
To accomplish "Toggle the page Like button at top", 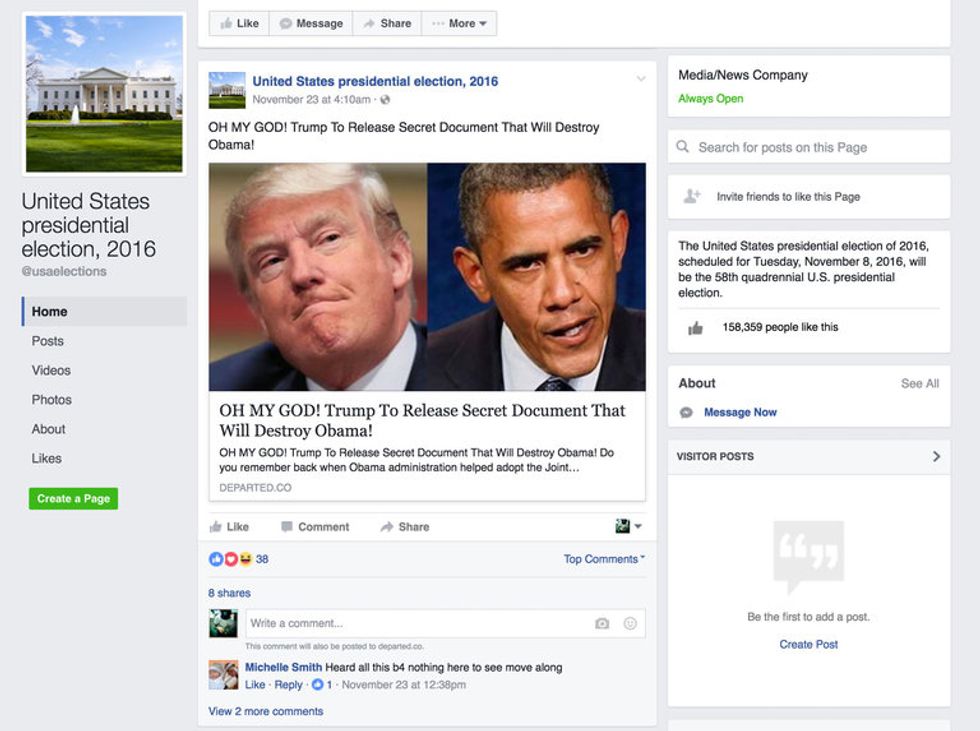I will [x=239, y=23].
